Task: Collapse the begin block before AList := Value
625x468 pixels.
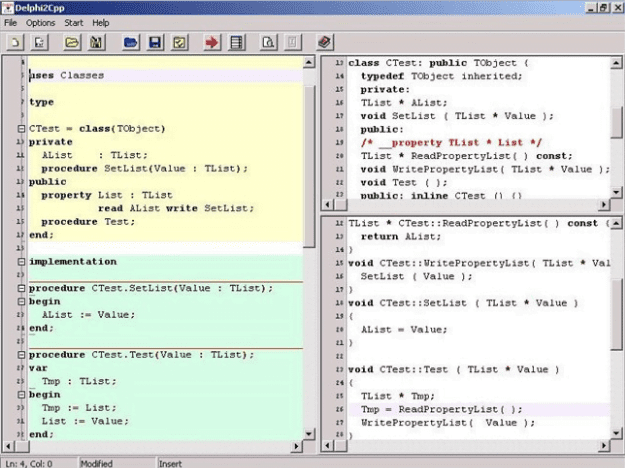Action: [22, 302]
